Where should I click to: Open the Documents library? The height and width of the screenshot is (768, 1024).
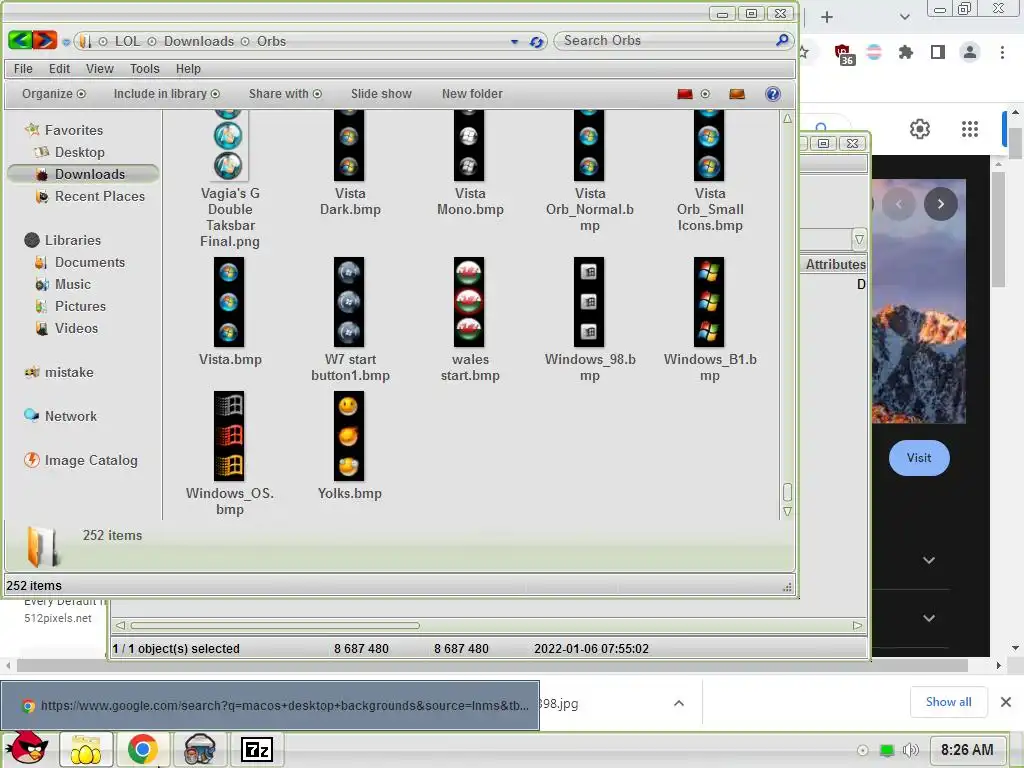pyautogui.click(x=89, y=263)
